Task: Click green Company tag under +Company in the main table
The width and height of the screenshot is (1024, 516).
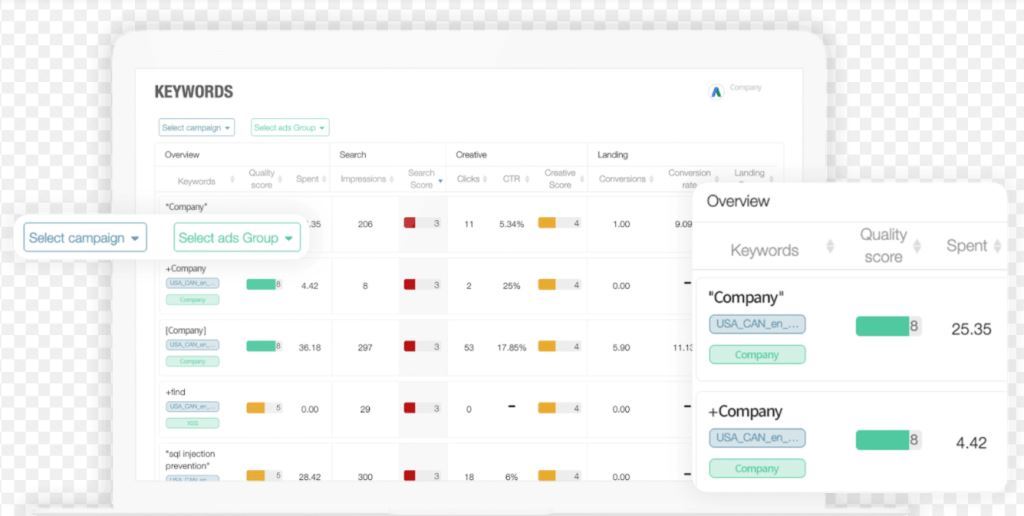Action: [x=193, y=300]
